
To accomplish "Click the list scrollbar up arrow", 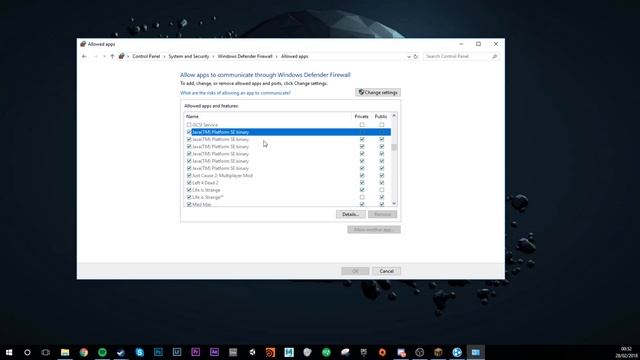I will click(394, 116).
